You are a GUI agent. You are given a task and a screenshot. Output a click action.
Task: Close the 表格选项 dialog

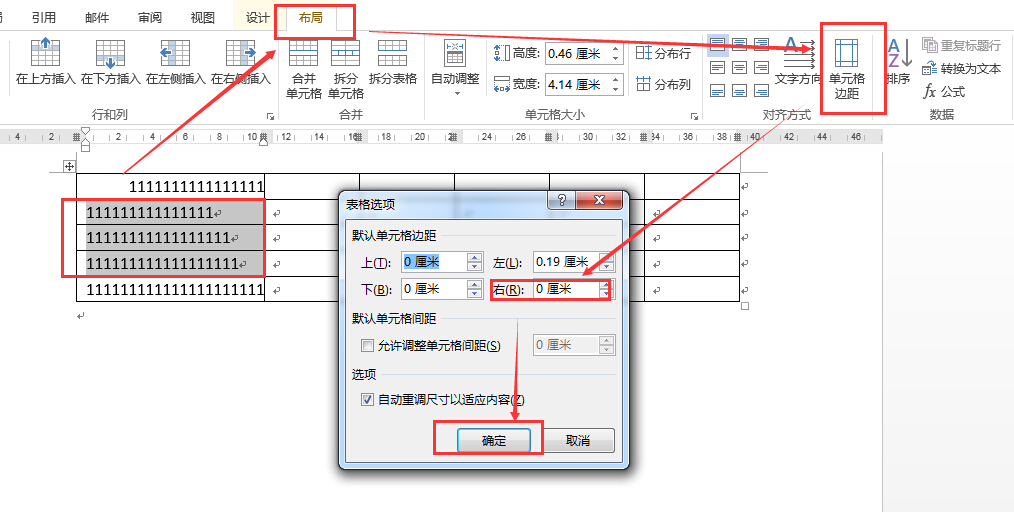point(599,200)
